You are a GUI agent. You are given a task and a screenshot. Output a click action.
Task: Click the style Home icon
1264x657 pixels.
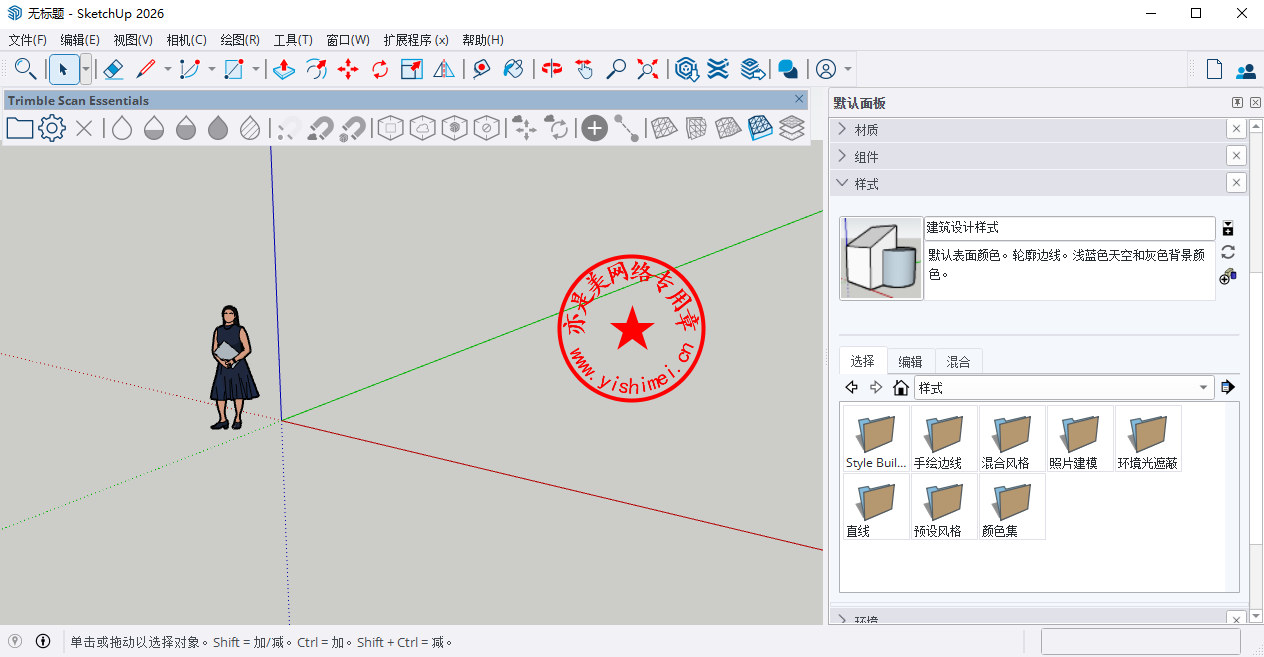(901, 388)
